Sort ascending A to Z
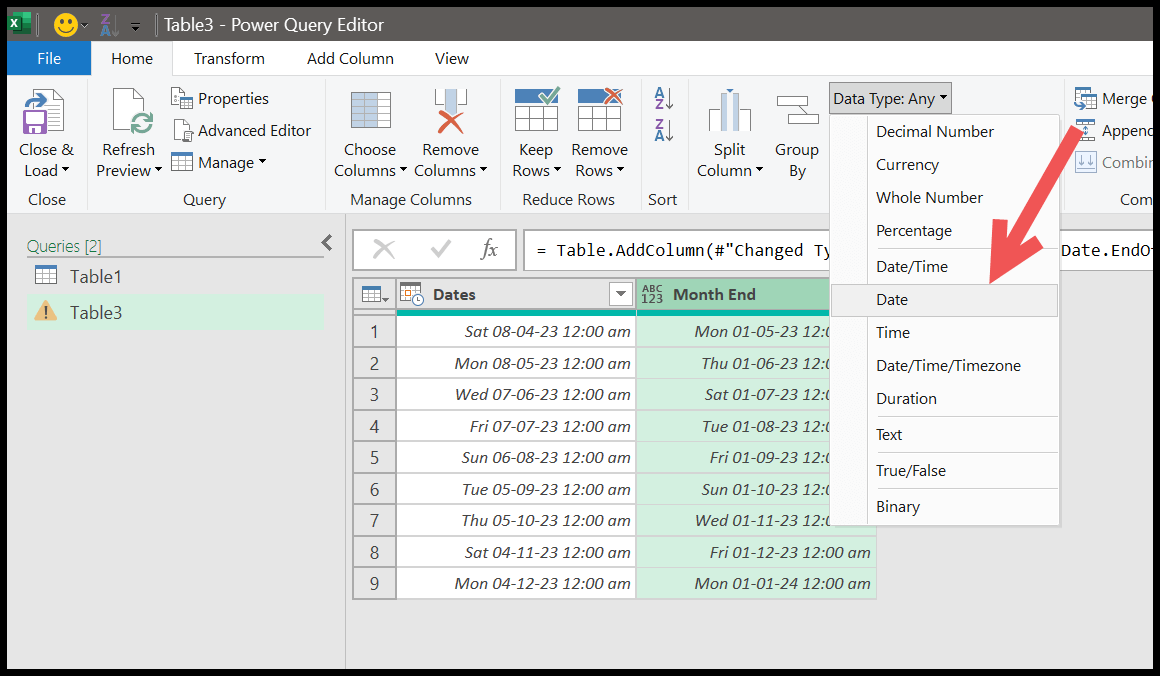Image resolution: width=1160 pixels, height=676 pixels. point(664,98)
